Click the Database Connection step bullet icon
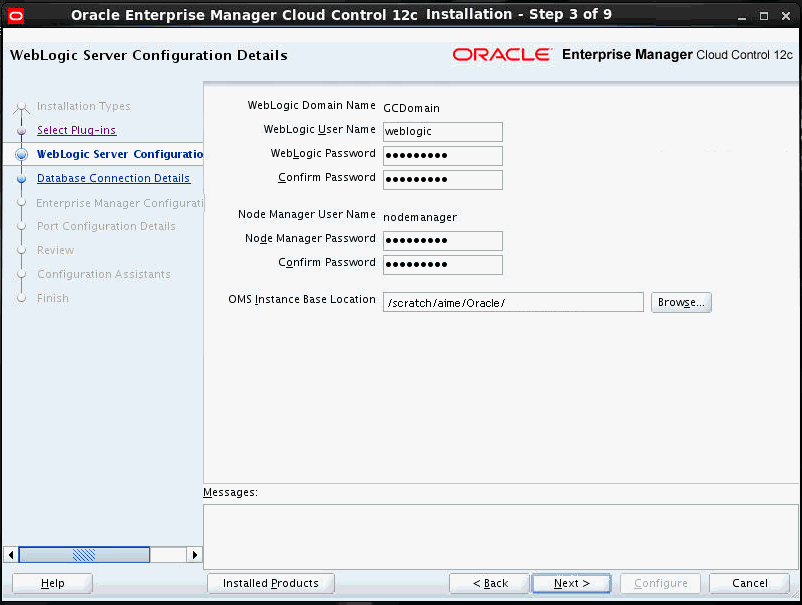The image size is (802, 605). (21, 178)
